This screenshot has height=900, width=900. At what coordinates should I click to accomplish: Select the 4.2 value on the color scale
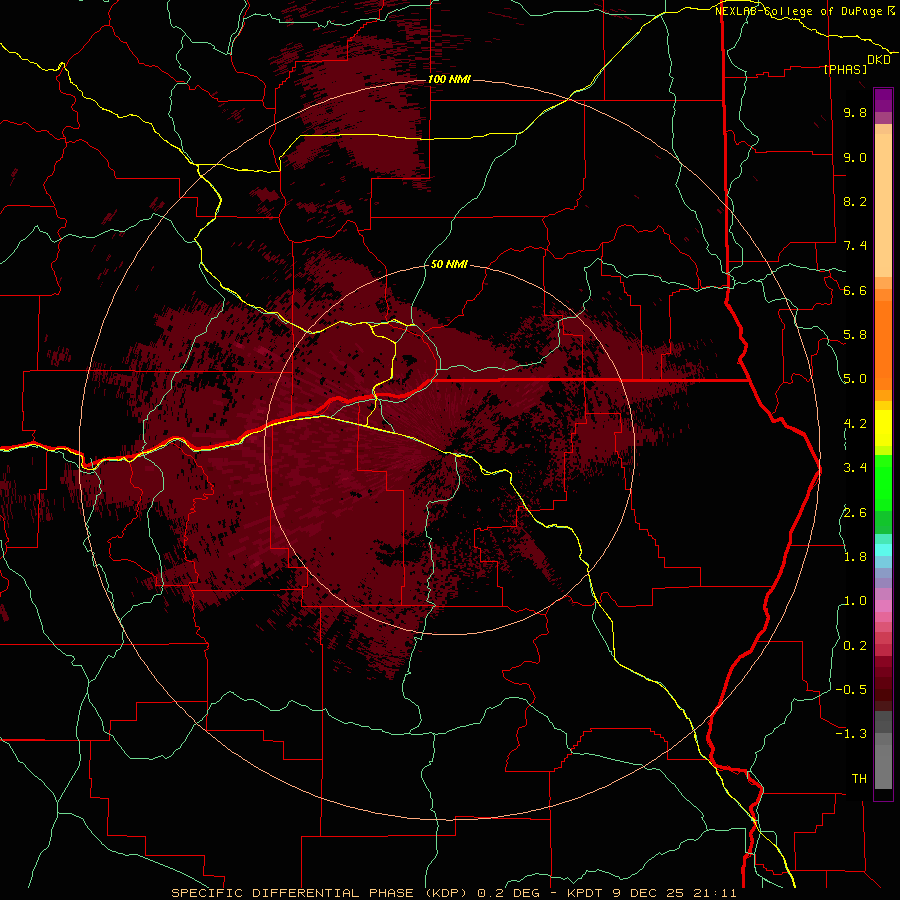click(855, 424)
